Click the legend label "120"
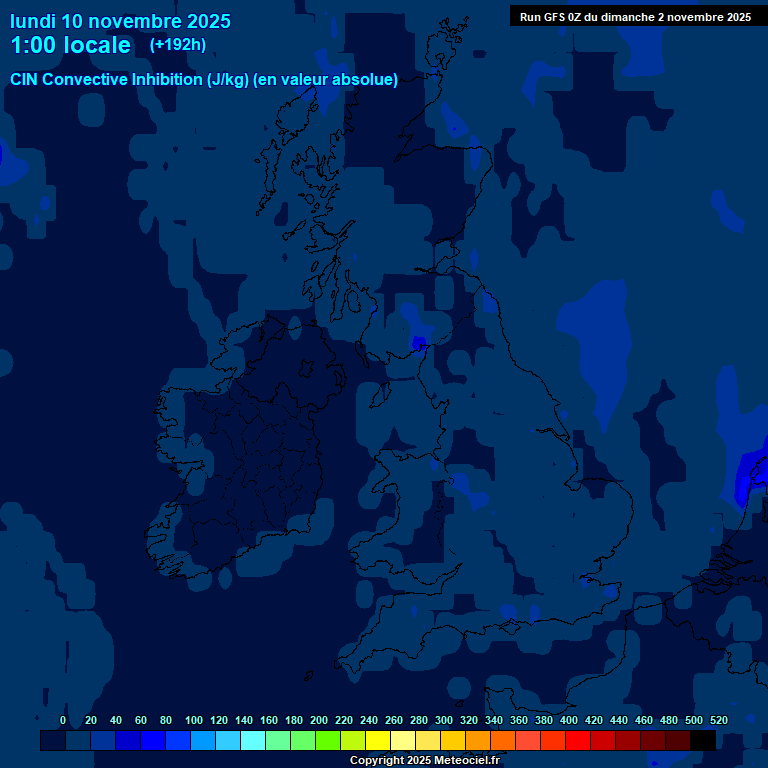This screenshot has height=768, width=768. (219, 720)
